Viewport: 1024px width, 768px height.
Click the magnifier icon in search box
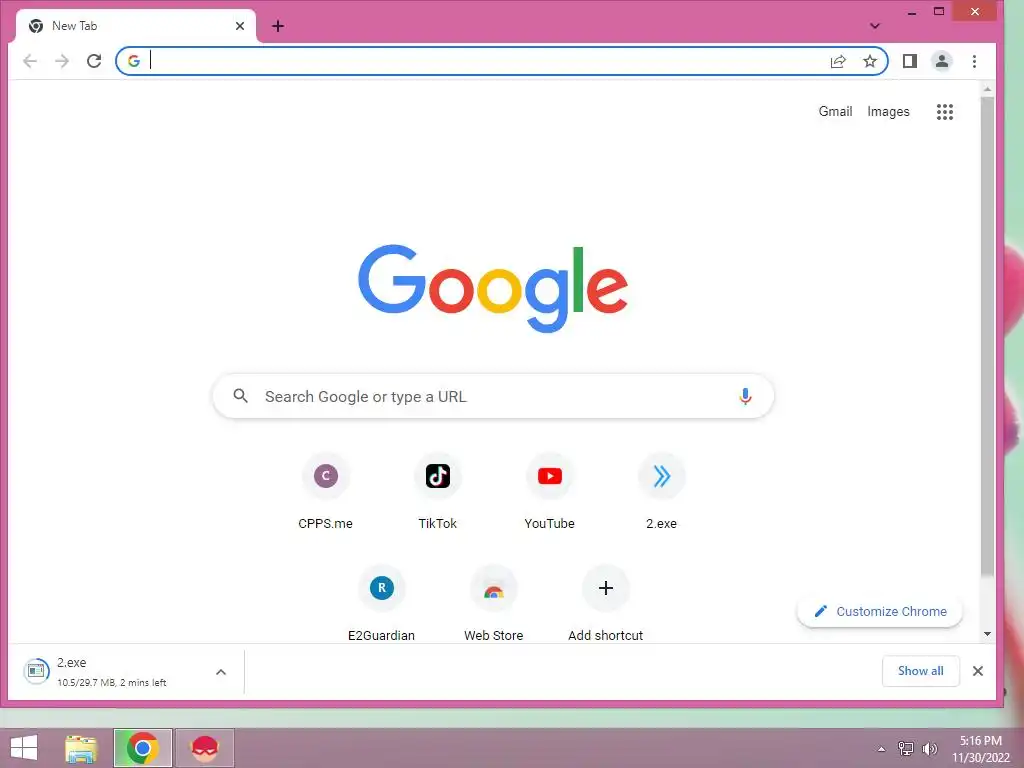coord(240,396)
